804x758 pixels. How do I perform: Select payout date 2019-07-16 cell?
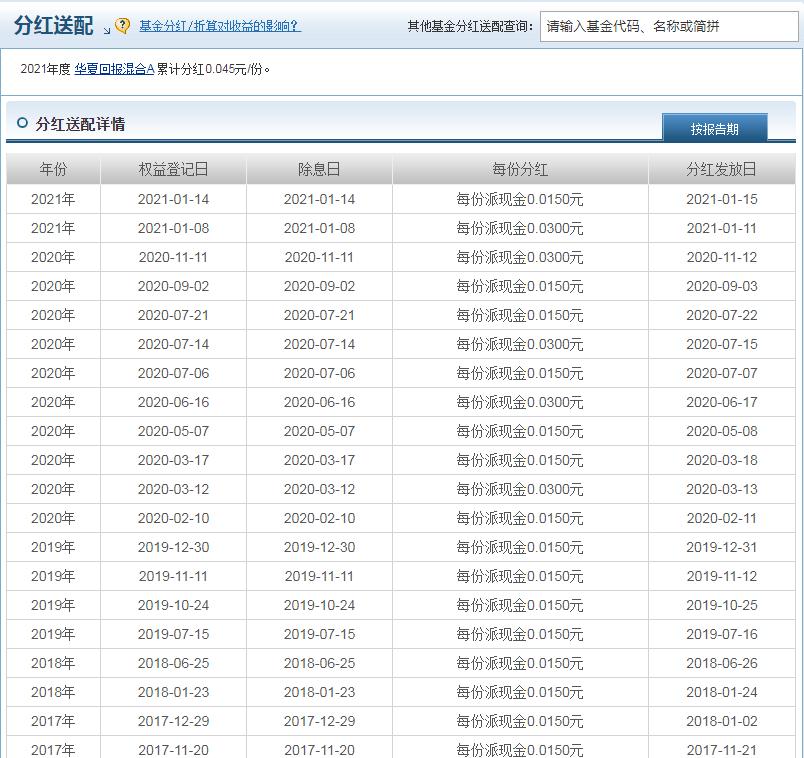[721, 634]
